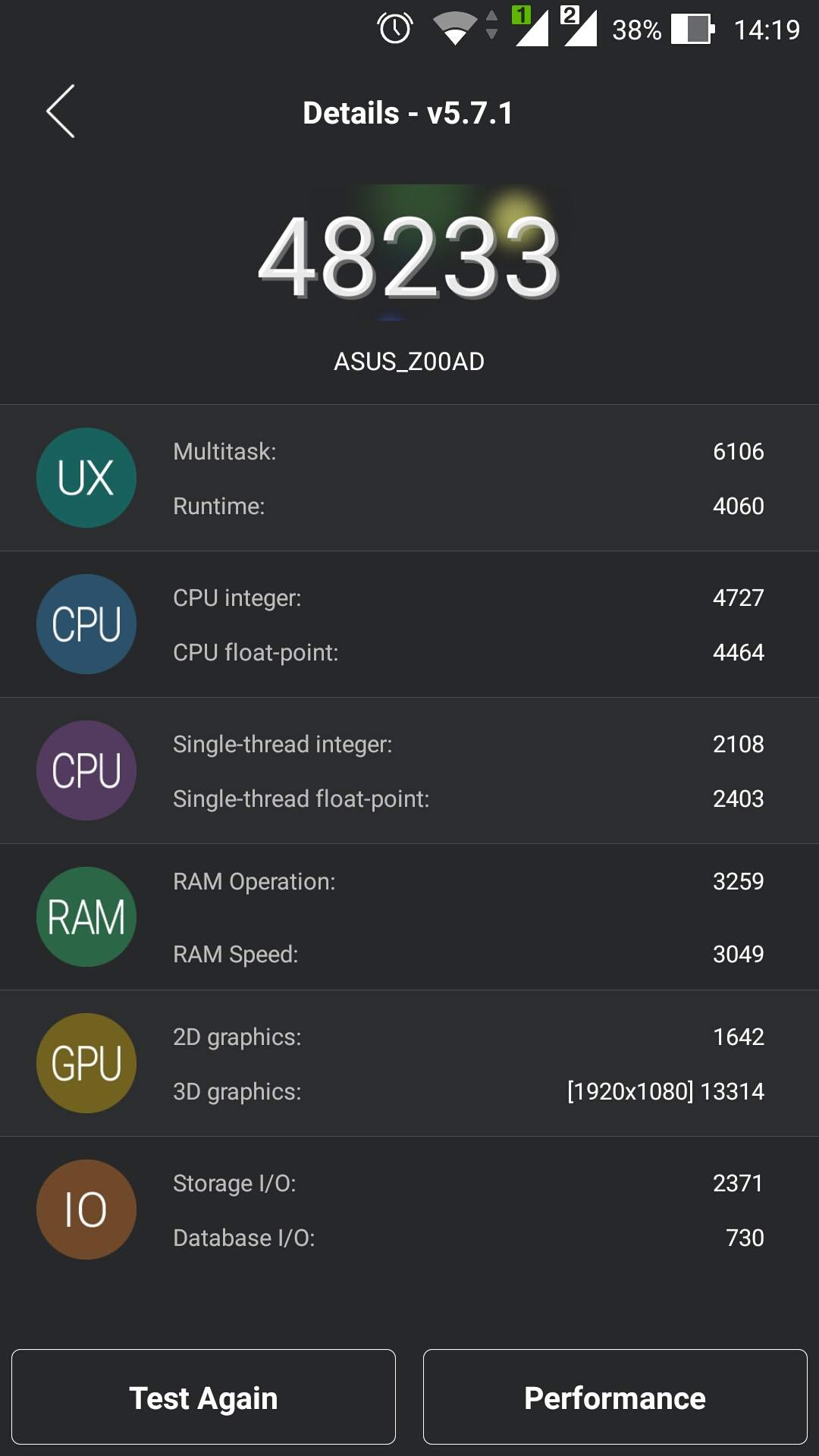Tap the teal UX category icon

pos(86,478)
